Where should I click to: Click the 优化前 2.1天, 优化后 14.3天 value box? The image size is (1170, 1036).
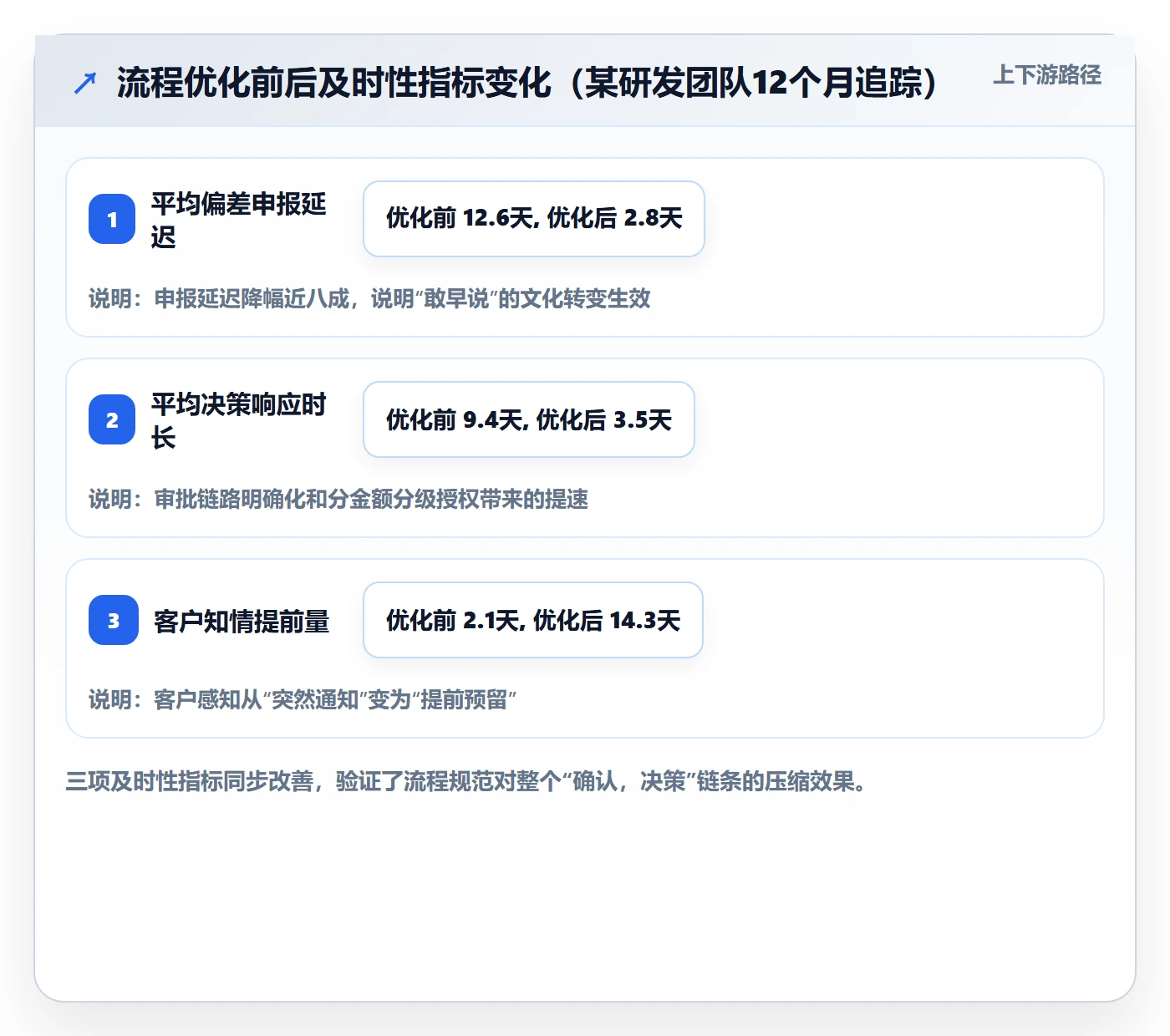coord(533,620)
